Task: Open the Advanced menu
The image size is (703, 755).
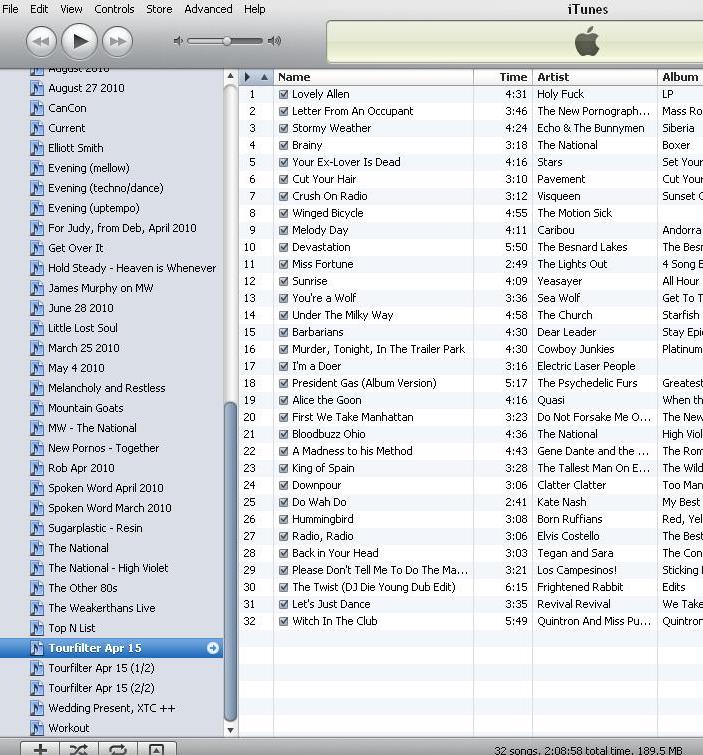Action: (x=208, y=9)
